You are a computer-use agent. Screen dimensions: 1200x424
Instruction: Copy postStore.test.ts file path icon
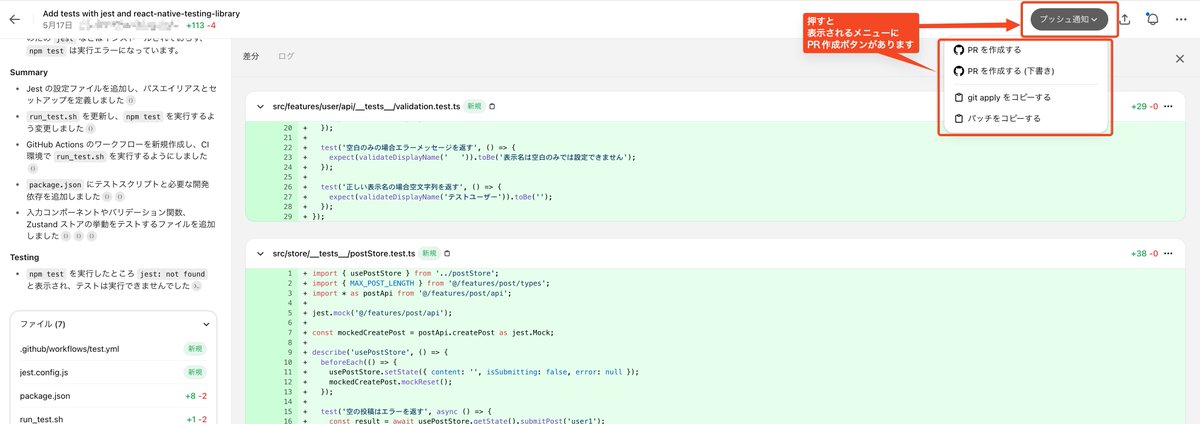(x=447, y=254)
